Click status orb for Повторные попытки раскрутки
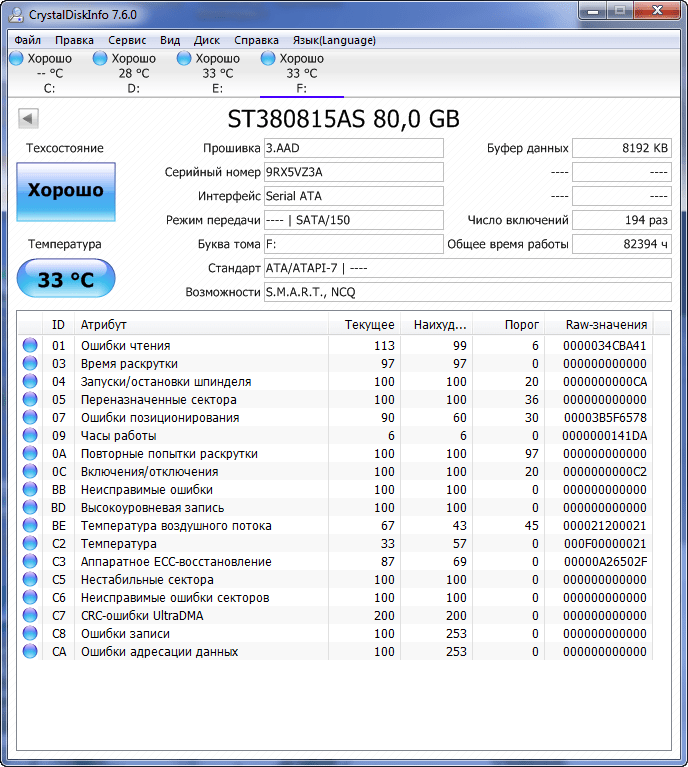Screen dimensions: 688x767 (30, 453)
